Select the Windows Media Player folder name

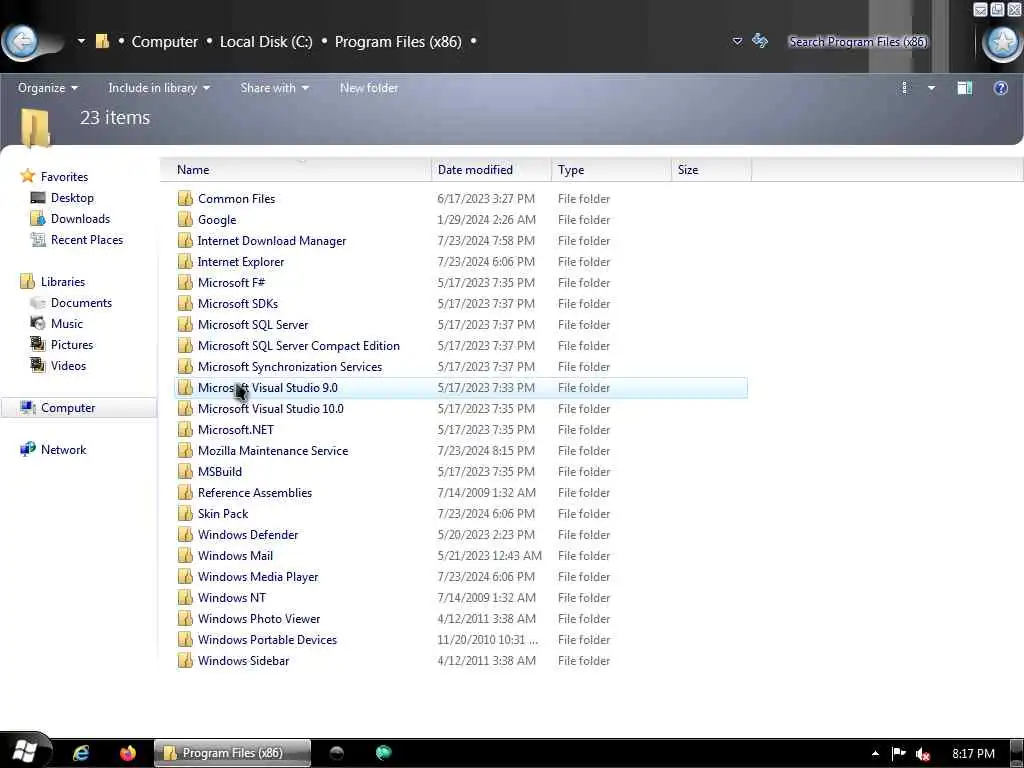pos(258,577)
